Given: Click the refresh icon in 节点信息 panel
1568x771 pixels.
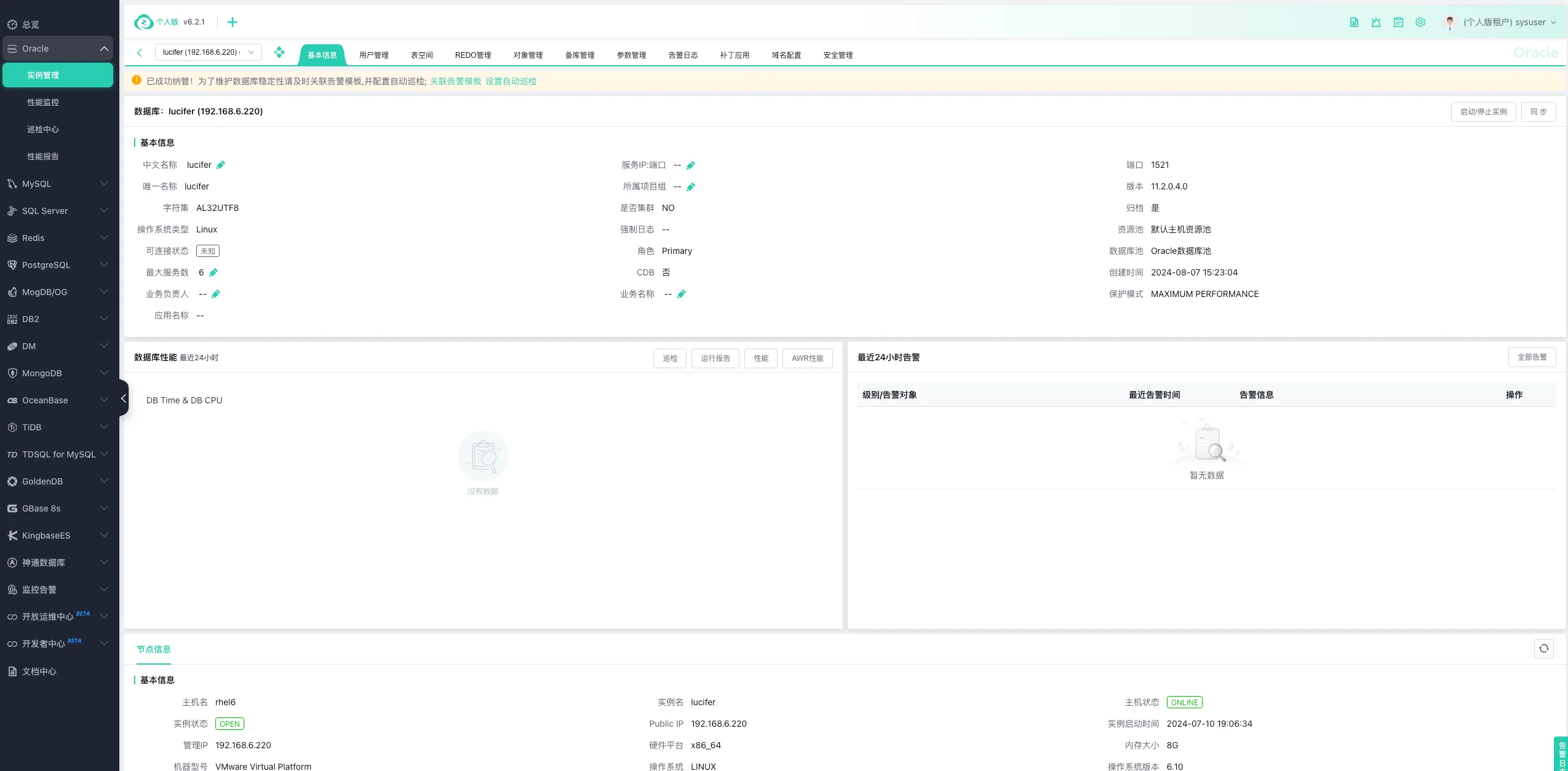Looking at the screenshot, I should tap(1543, 649).
